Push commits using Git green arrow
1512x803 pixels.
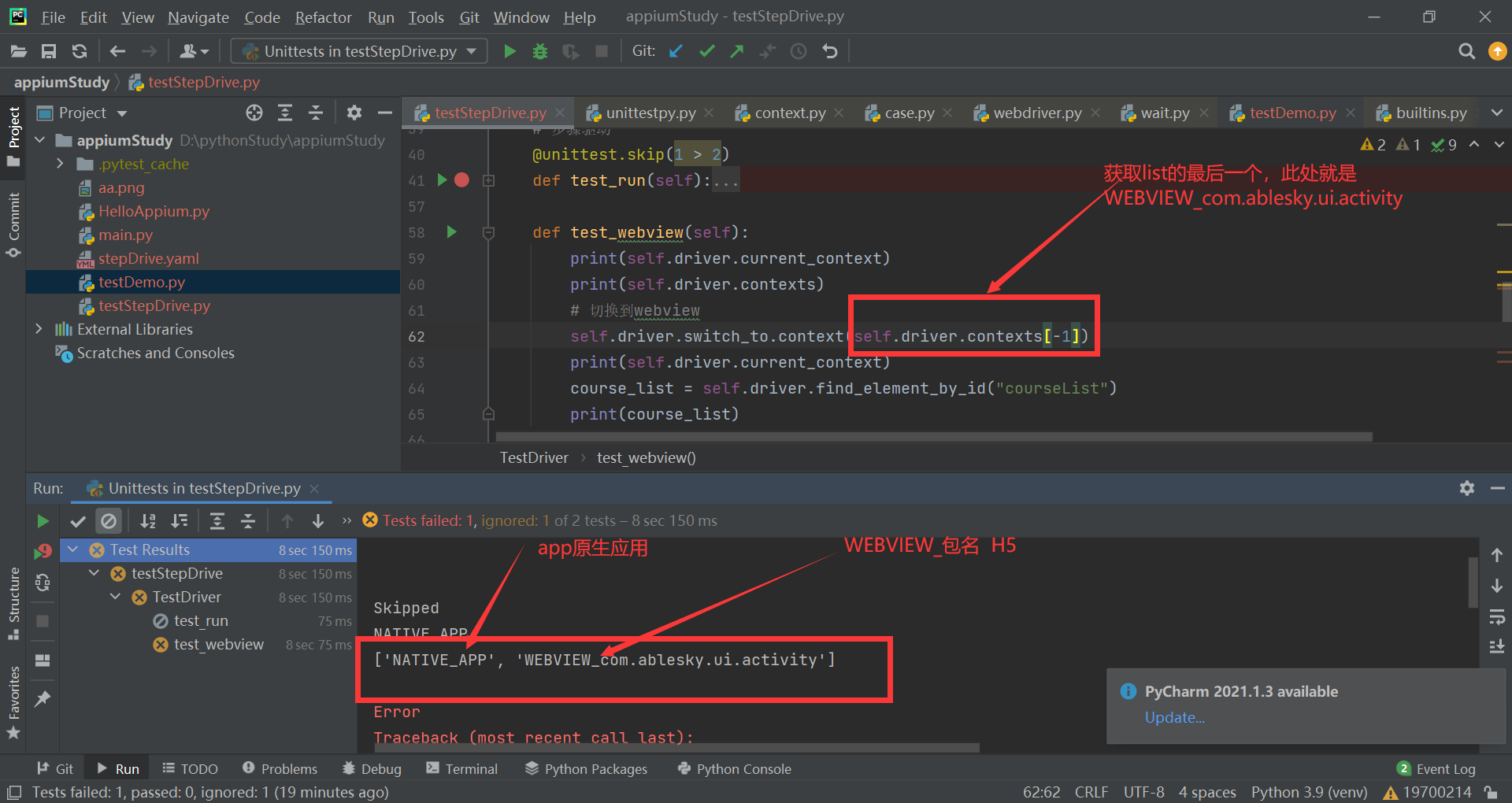click(737, 51)
